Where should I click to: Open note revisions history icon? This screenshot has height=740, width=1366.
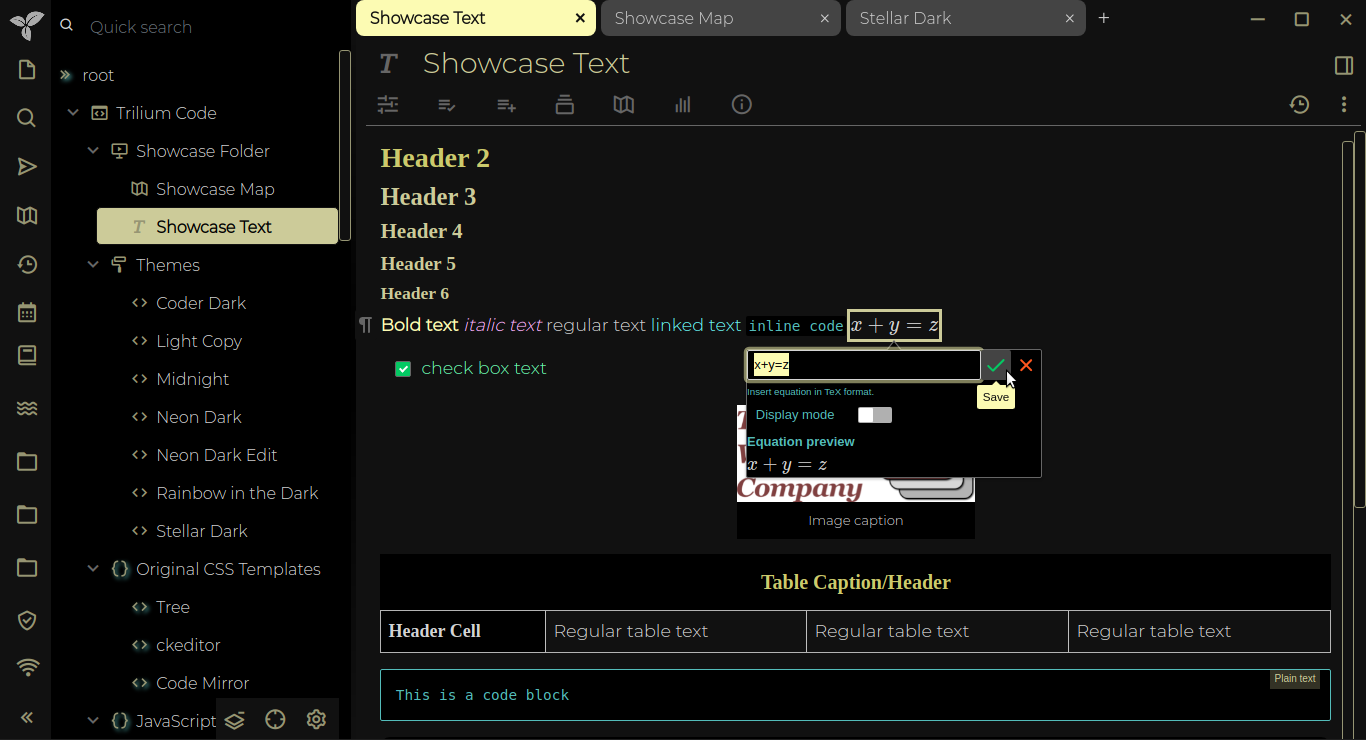(1299, 105)
